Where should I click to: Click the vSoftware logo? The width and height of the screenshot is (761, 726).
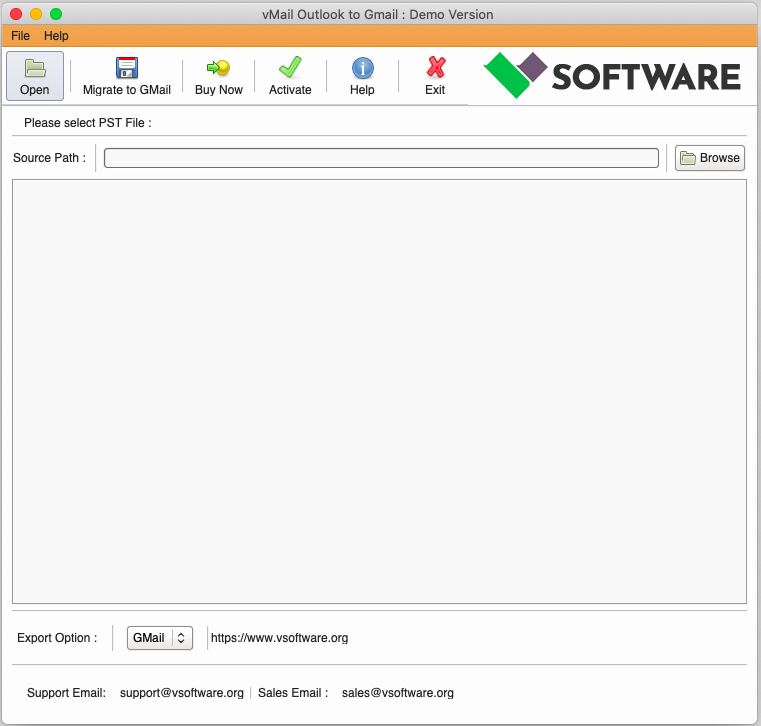tap(612, 76)
